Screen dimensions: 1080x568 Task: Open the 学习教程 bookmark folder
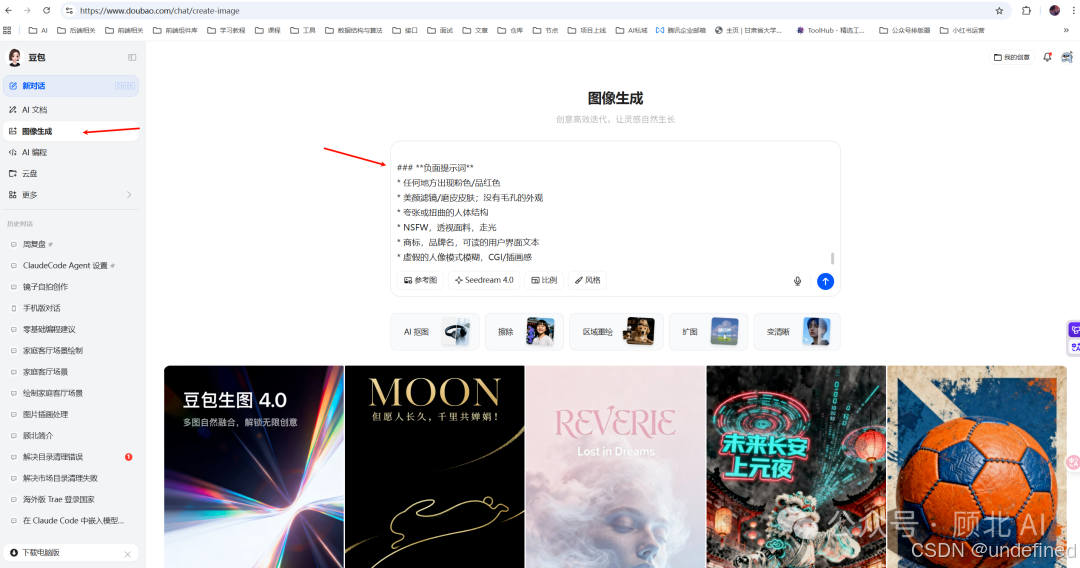[x=227, y=30]
